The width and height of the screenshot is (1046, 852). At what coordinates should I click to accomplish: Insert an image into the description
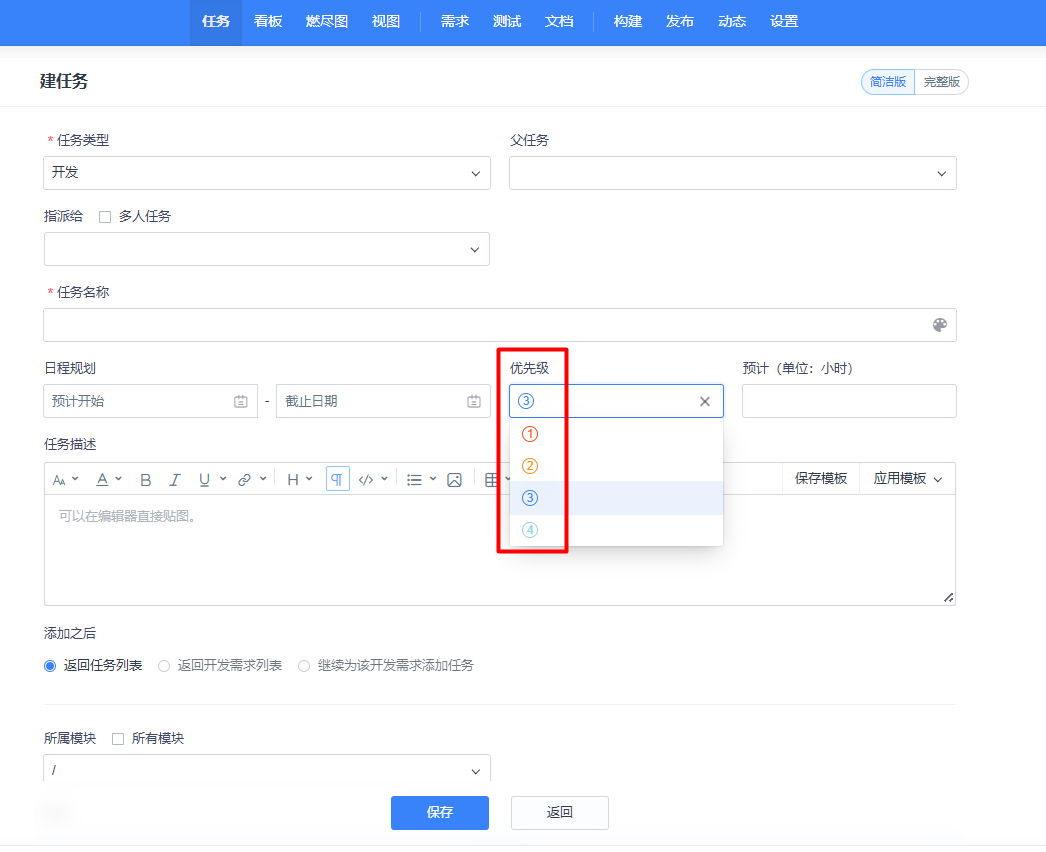[454, 480]
